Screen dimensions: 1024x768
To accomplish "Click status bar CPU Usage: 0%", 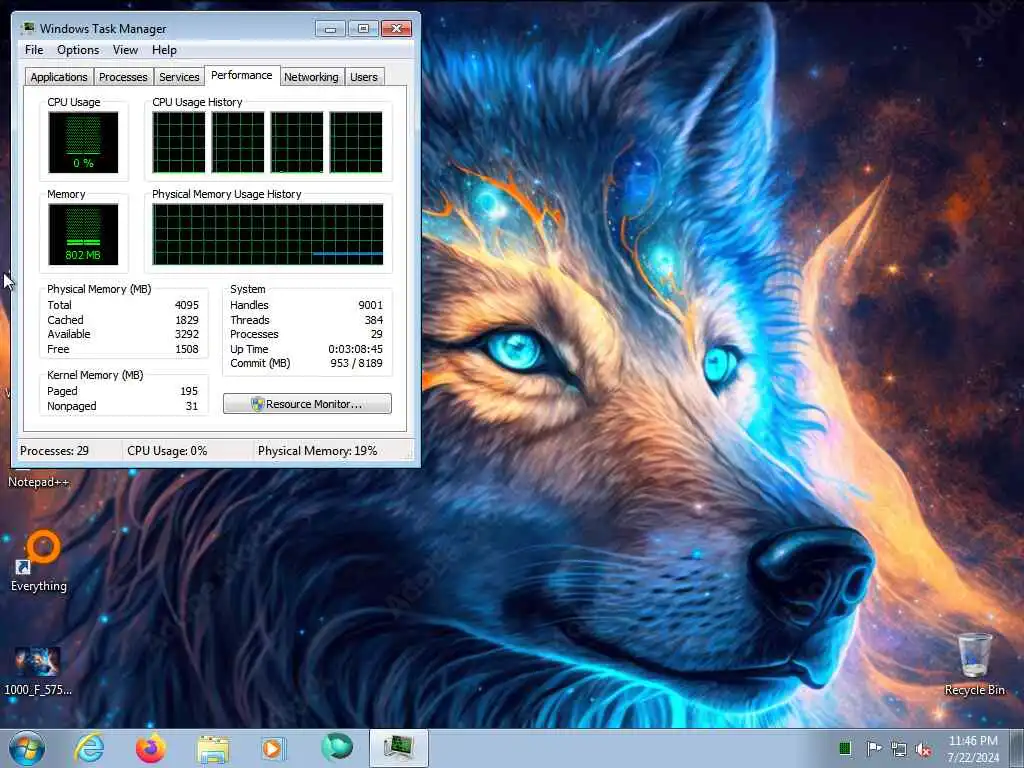I will pos(167,451).
